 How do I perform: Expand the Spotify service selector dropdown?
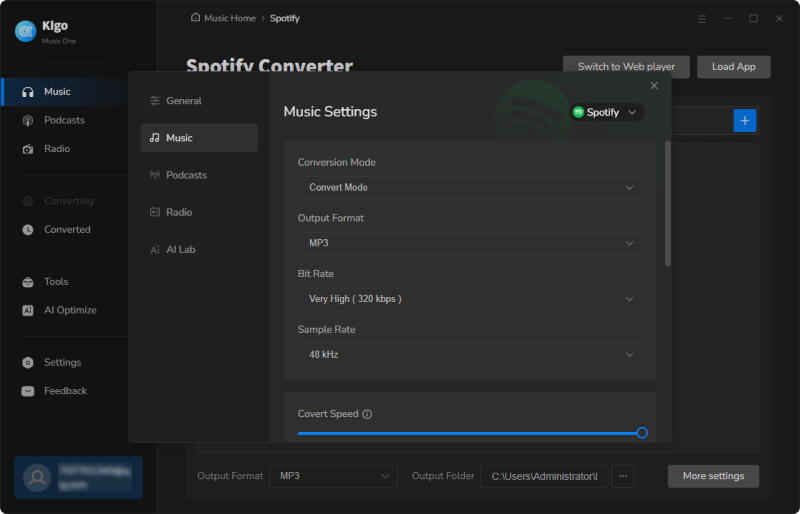point(606,112)
